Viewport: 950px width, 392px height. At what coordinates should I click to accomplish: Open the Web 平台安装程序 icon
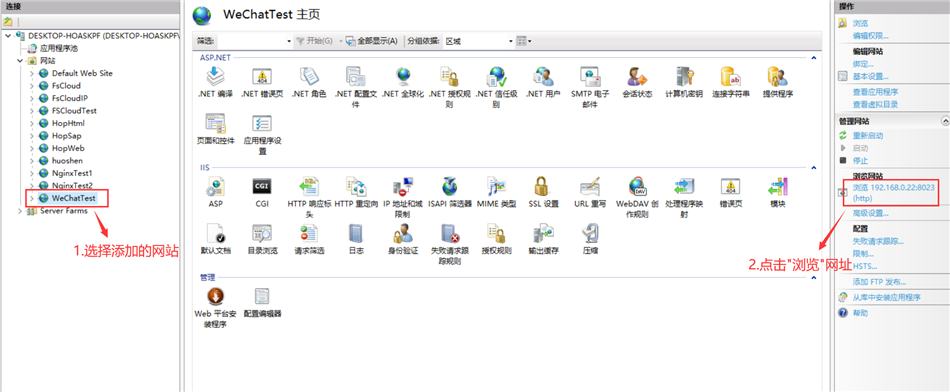click(216, 296)
